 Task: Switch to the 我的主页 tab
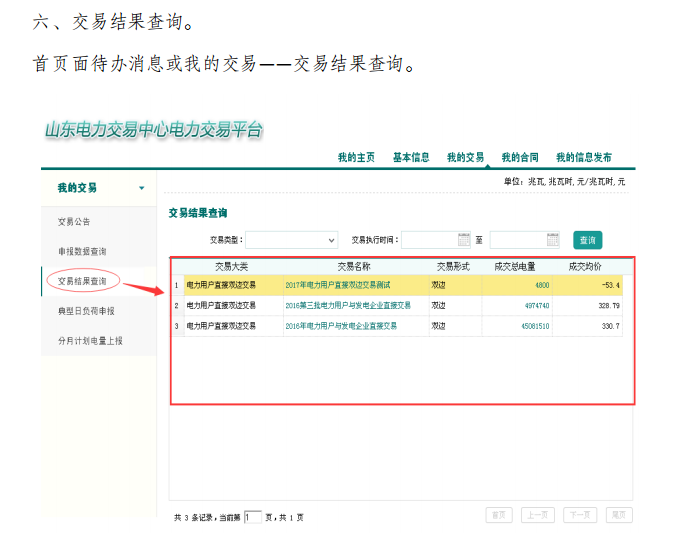[x=356, y=157]
